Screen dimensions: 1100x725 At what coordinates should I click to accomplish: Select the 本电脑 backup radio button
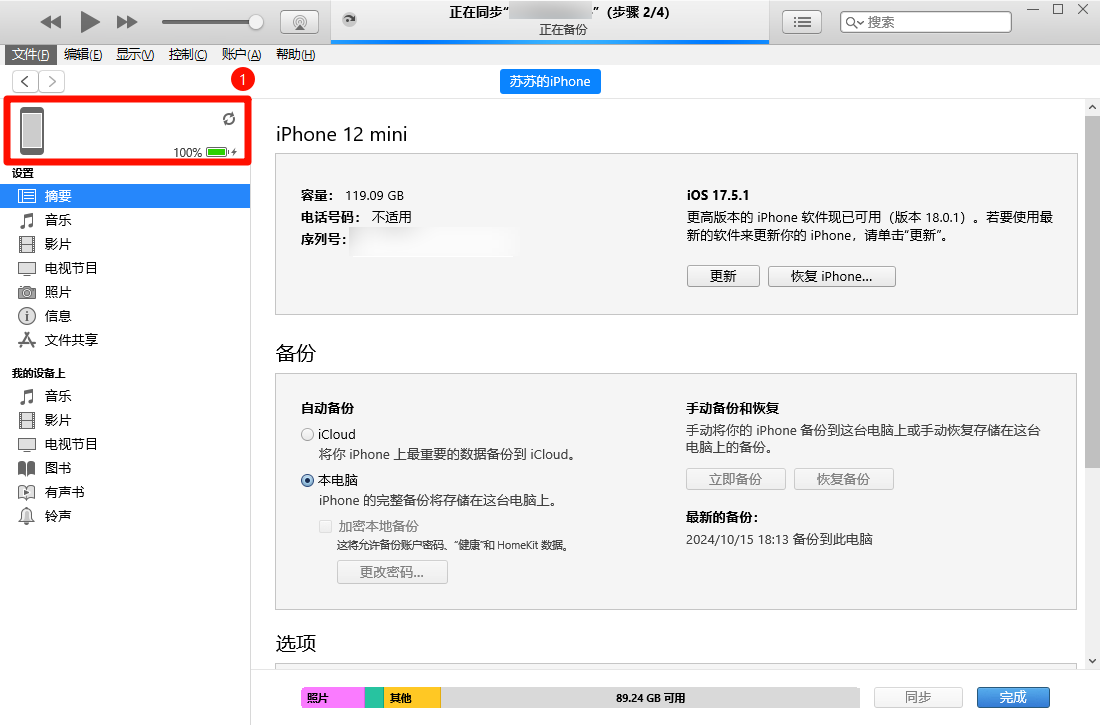(307, 480)
